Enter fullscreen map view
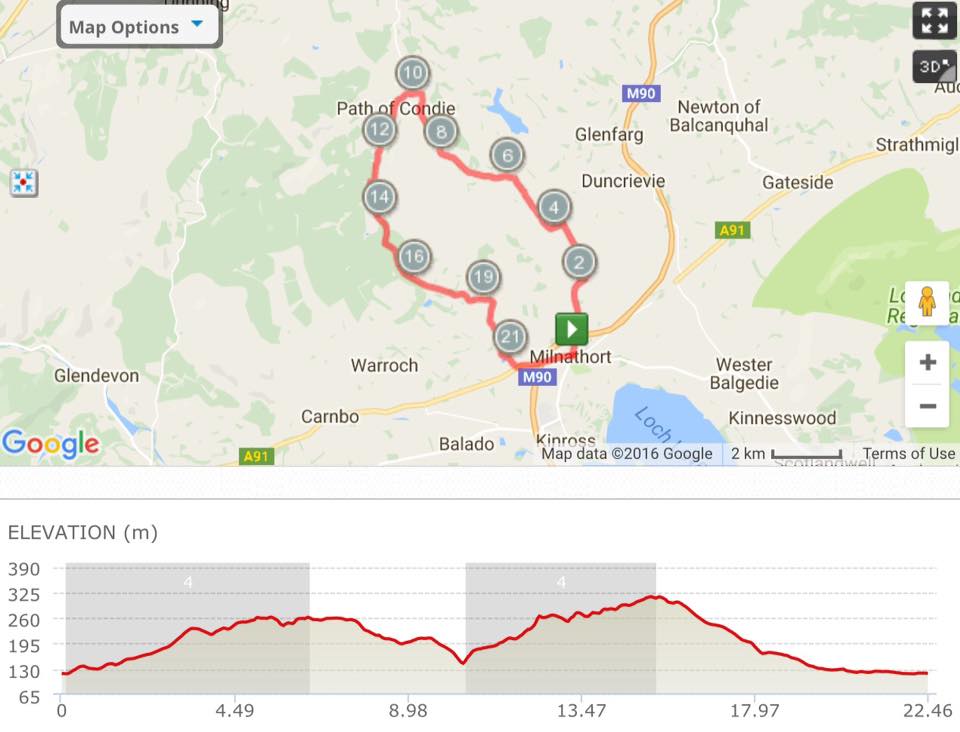960x732 pixels. 934,20
